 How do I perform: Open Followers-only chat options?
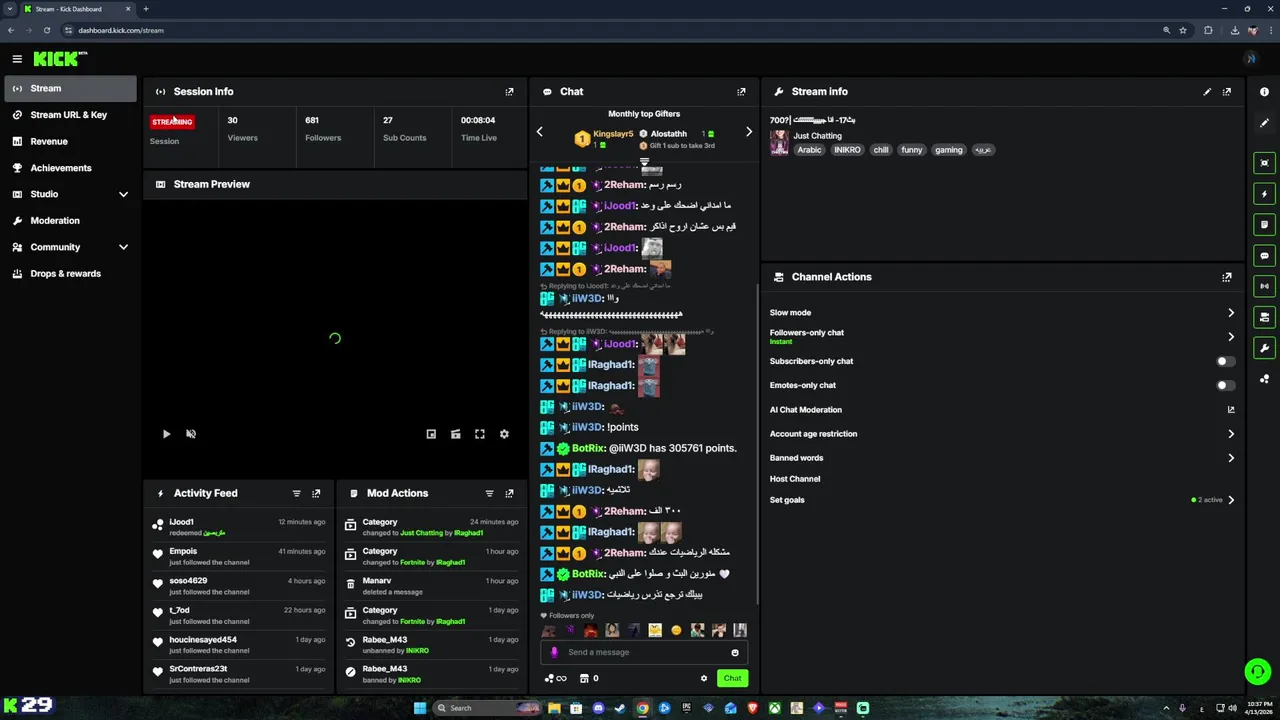(1002, 337)
